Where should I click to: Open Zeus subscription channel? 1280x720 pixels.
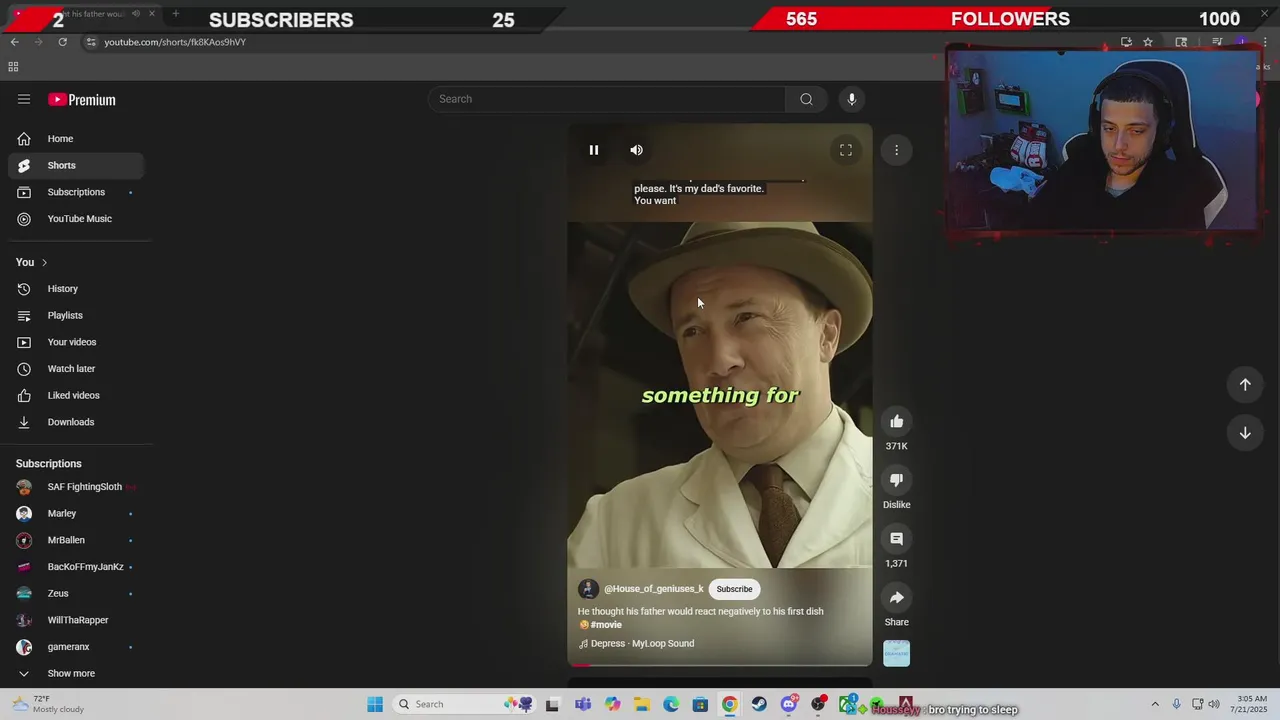(76, 593)
